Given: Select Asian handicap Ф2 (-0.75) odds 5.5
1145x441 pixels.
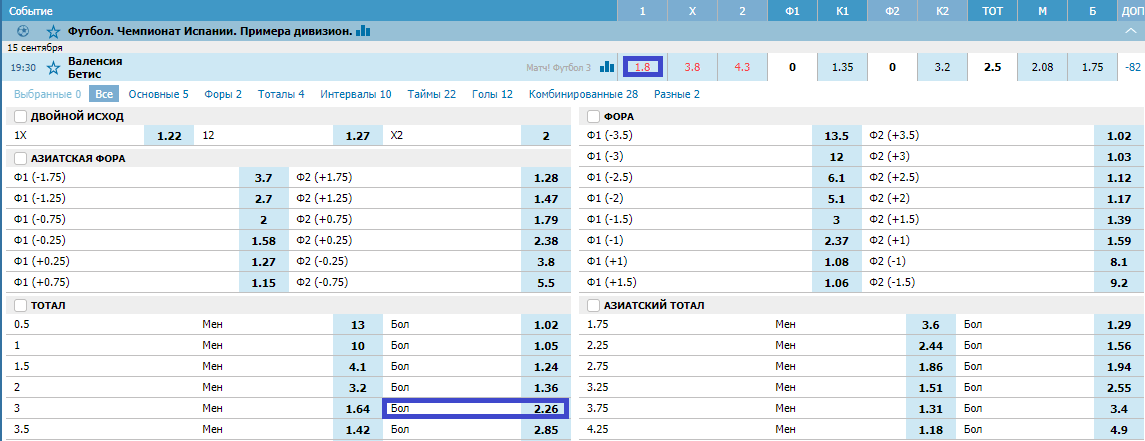Looking at the screenshot, I should click(545, 283).
